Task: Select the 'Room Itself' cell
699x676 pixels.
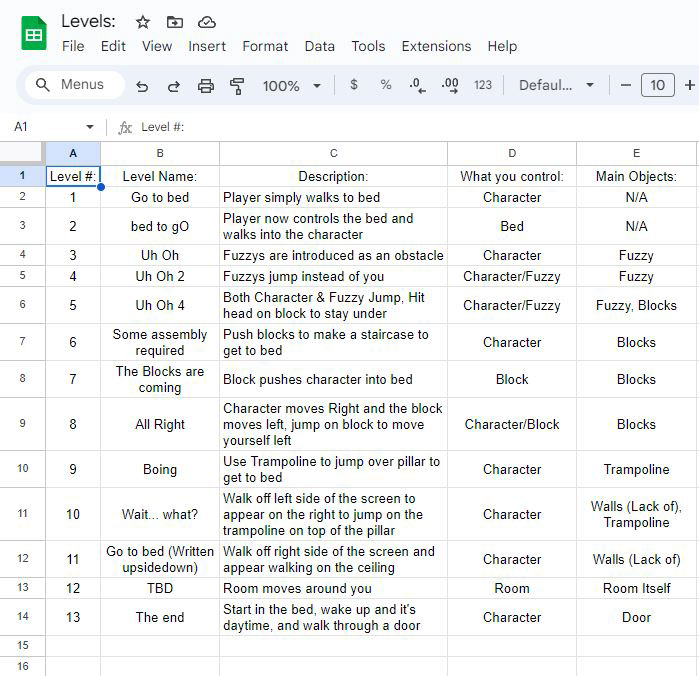Action: point(636,588)
